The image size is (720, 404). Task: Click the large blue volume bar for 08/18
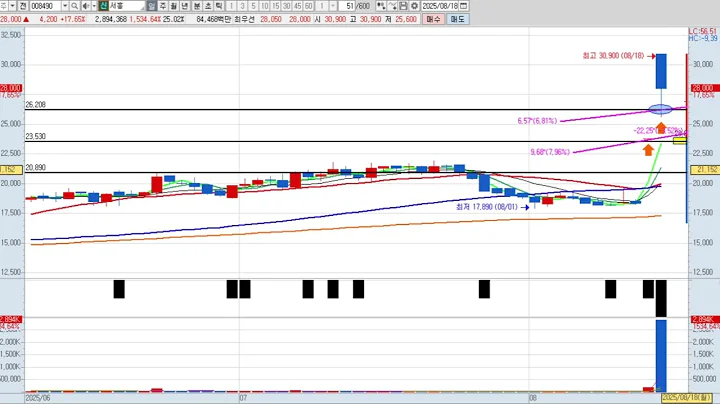tap(661, 356)
